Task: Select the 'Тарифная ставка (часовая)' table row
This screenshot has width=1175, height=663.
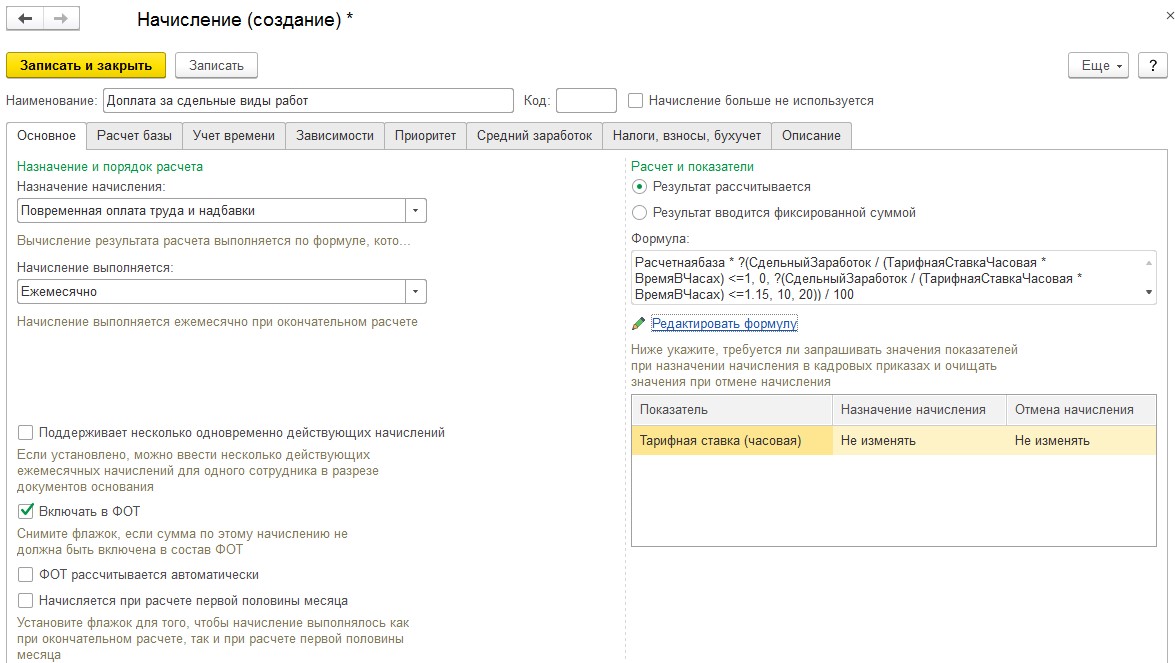Action: click(731, 440)
